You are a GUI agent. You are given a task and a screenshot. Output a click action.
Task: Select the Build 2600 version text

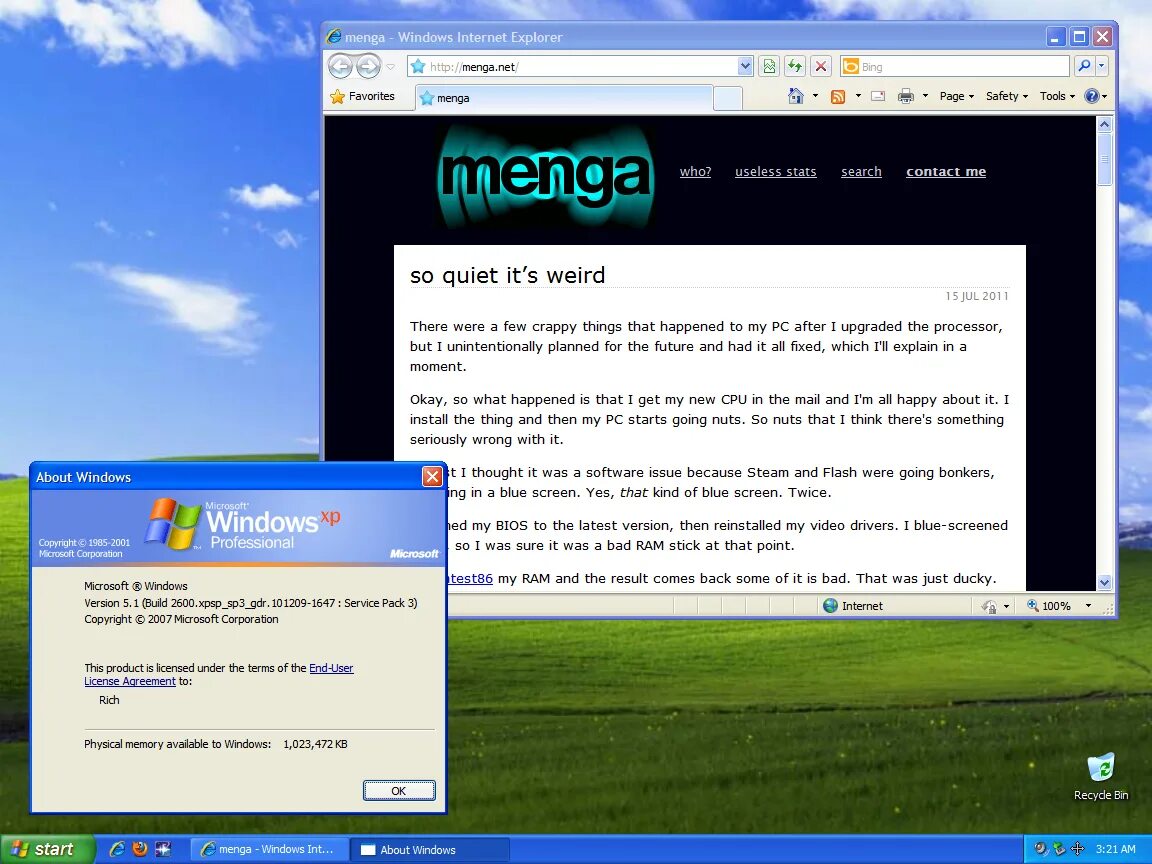pos(251,603)
